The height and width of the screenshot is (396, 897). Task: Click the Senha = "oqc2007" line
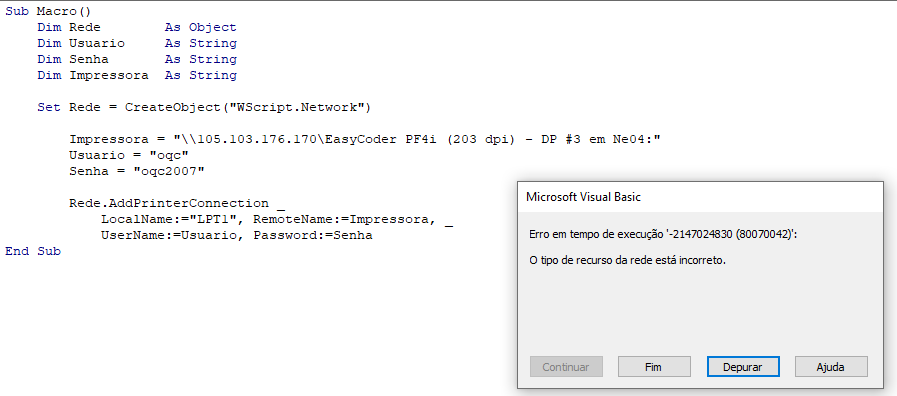(137, 172)
